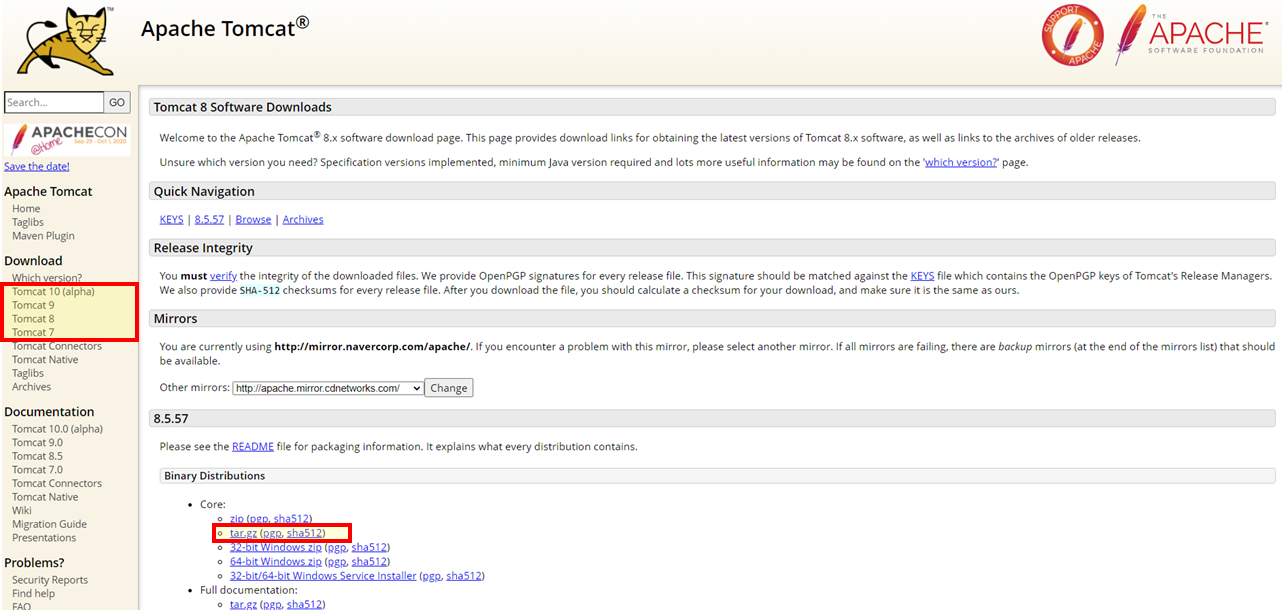Open Tomcat 8.5 documentation
Viewport: 1282px width, 610px height.
point(37,456)
